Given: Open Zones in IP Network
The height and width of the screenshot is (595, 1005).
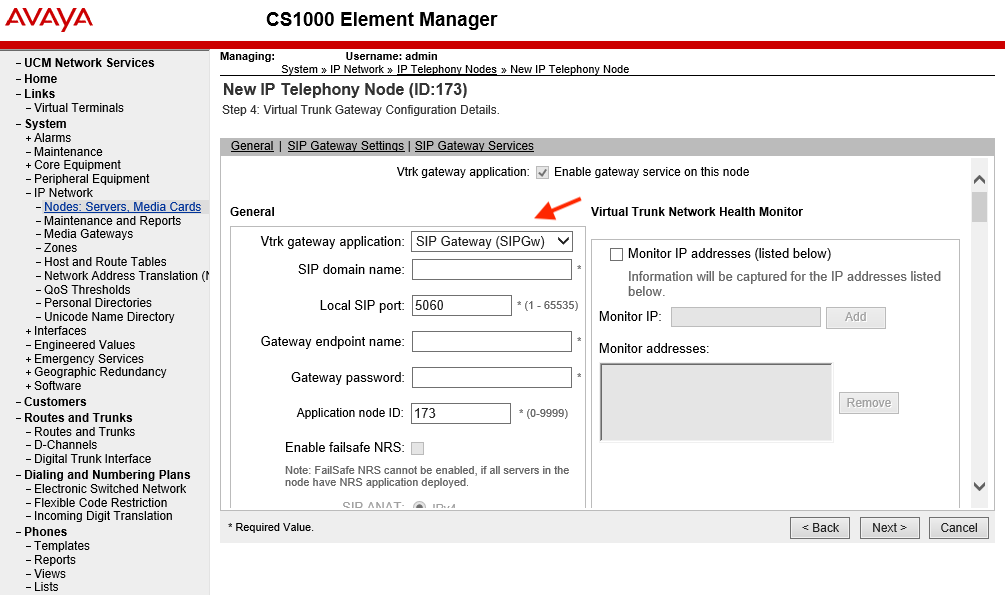Looking at the screenshot, I should [x=60, y=248].
